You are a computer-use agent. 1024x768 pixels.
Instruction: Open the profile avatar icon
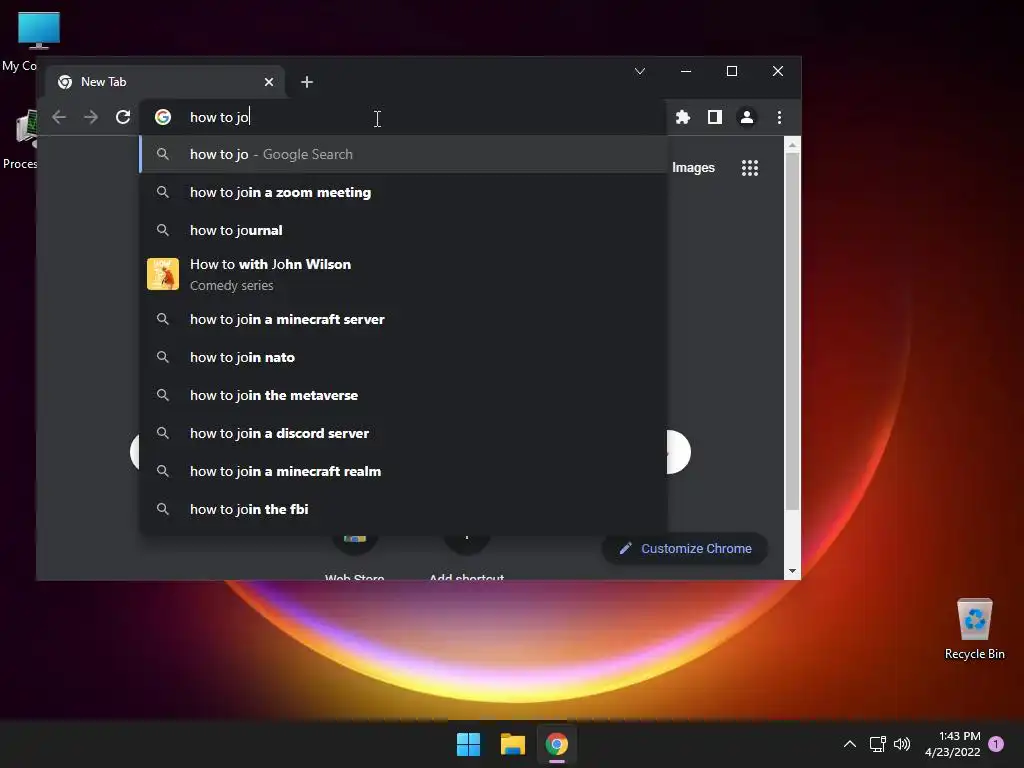746,117
